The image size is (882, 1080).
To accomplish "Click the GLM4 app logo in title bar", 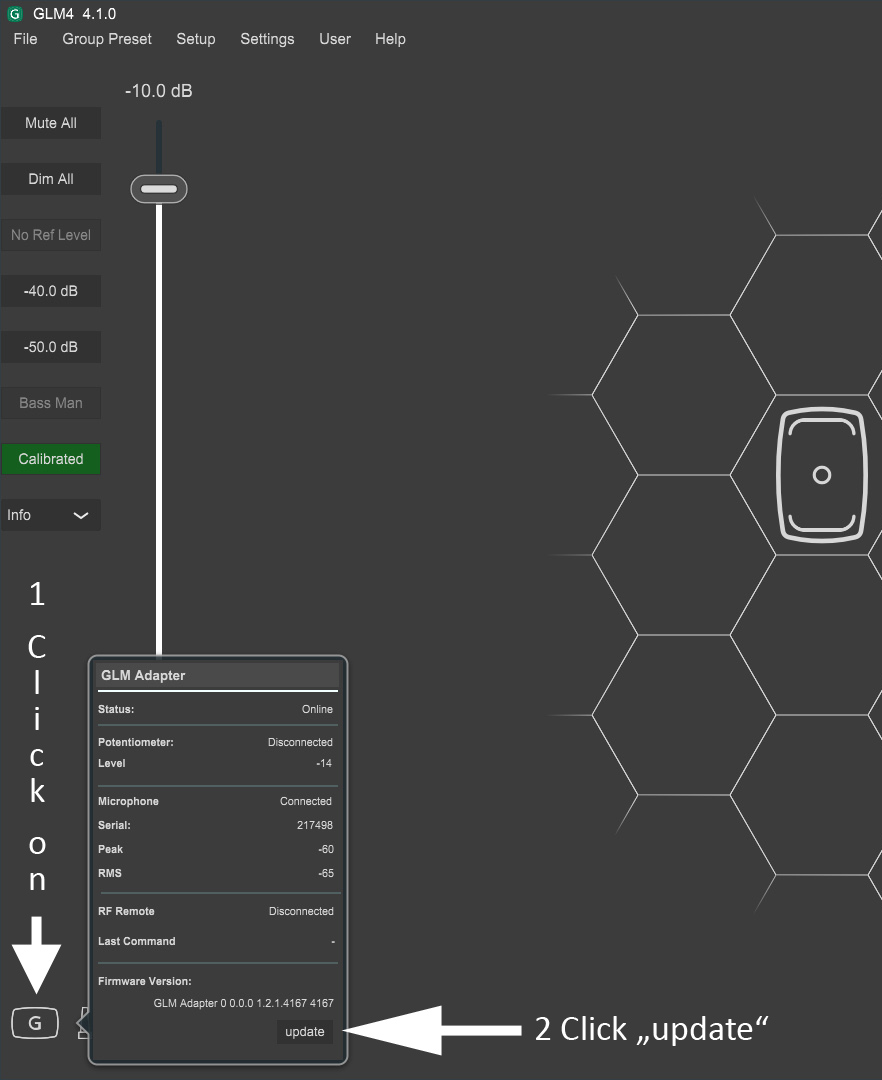I will [14, 14].
